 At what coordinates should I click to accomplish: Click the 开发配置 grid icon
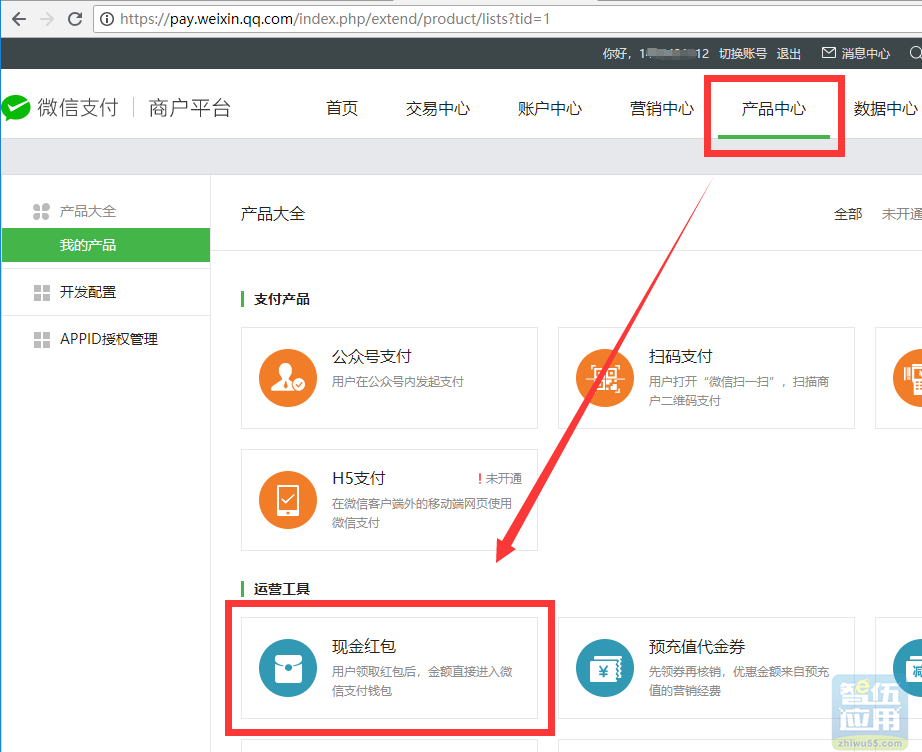tap(42, 292)
